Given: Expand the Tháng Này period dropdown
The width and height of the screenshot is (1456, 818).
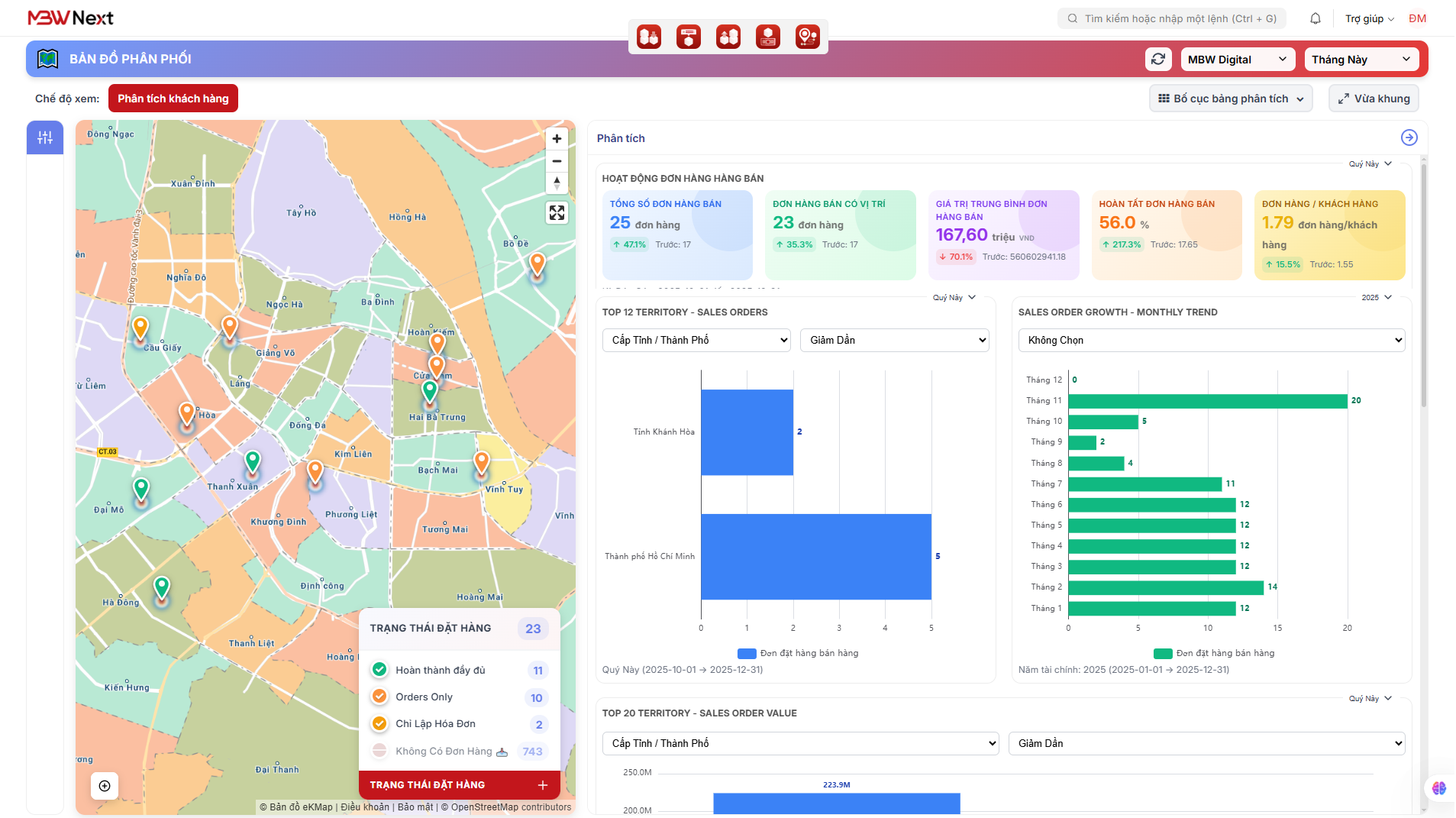Looking at the screenshot, I should coord(1361,60).
